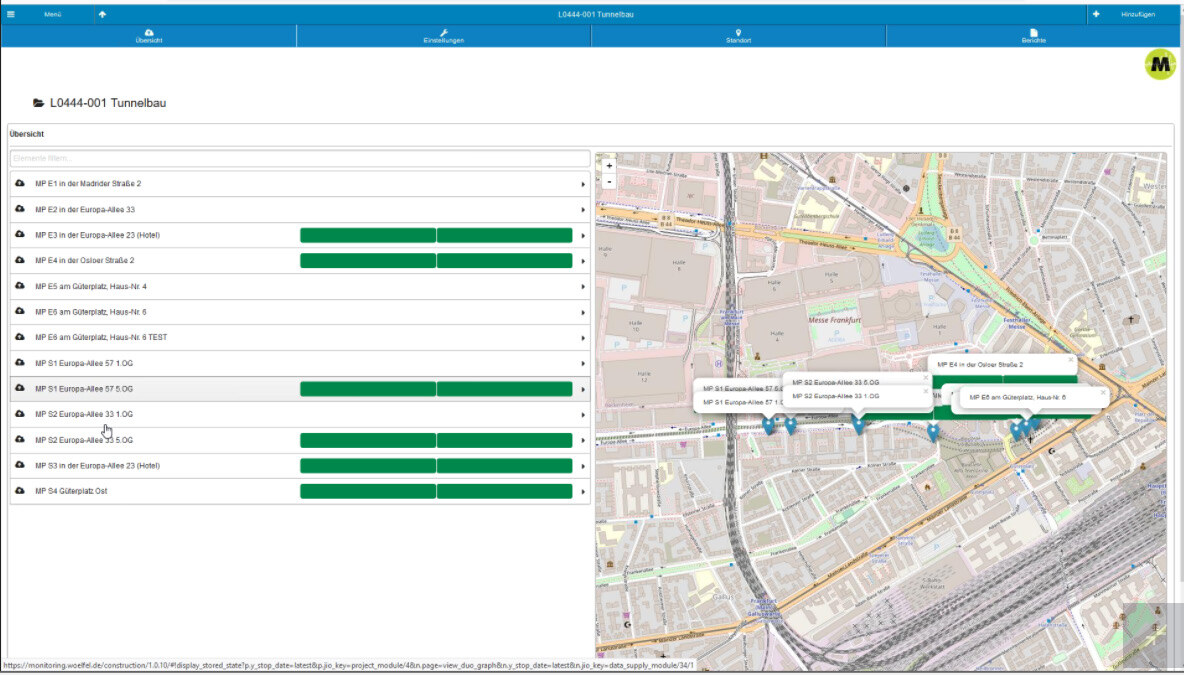Click green status bar of MP E3 row
1184x675 pixels.
(436, 235)
